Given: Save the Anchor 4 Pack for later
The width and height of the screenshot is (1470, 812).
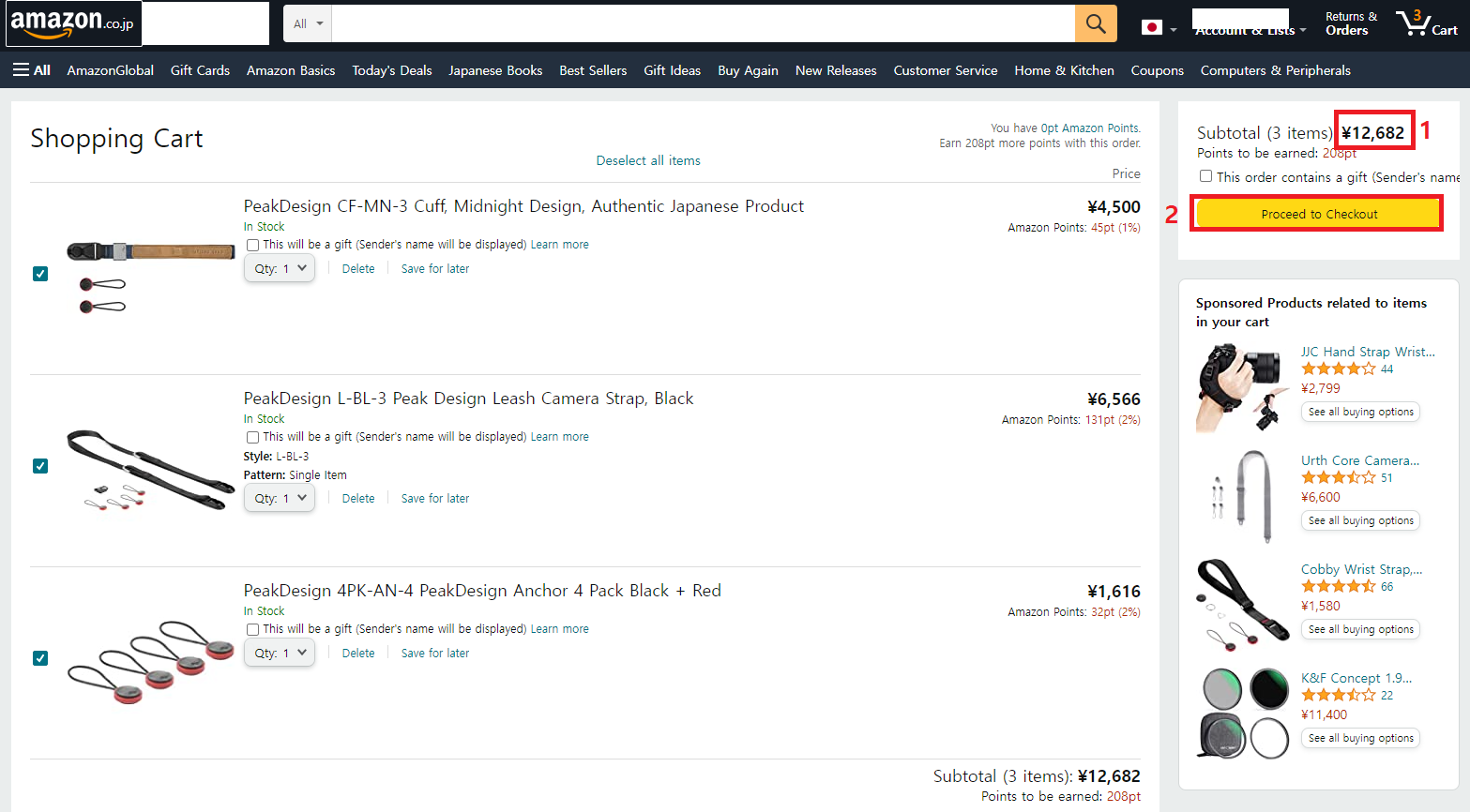Looking at the screenshot, I should point(435,653).
